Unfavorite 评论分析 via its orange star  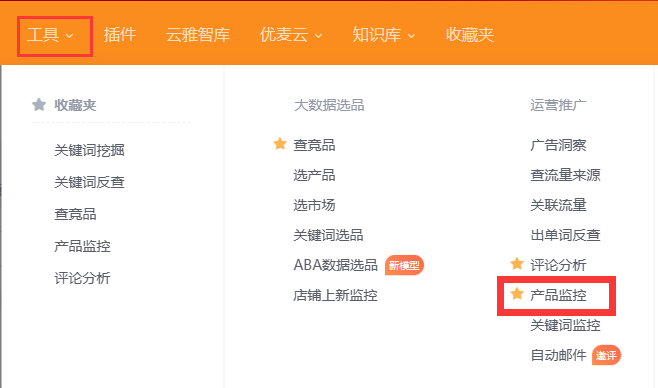click(517, 264)
